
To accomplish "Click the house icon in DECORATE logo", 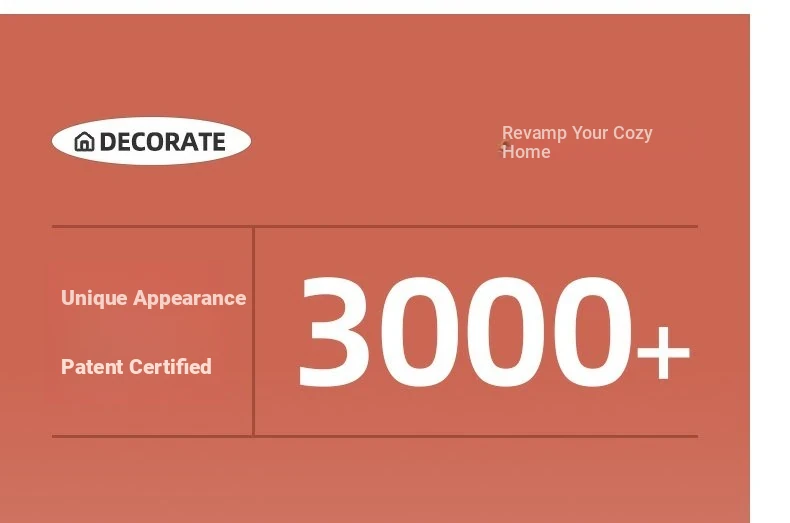I will point(85,142).
